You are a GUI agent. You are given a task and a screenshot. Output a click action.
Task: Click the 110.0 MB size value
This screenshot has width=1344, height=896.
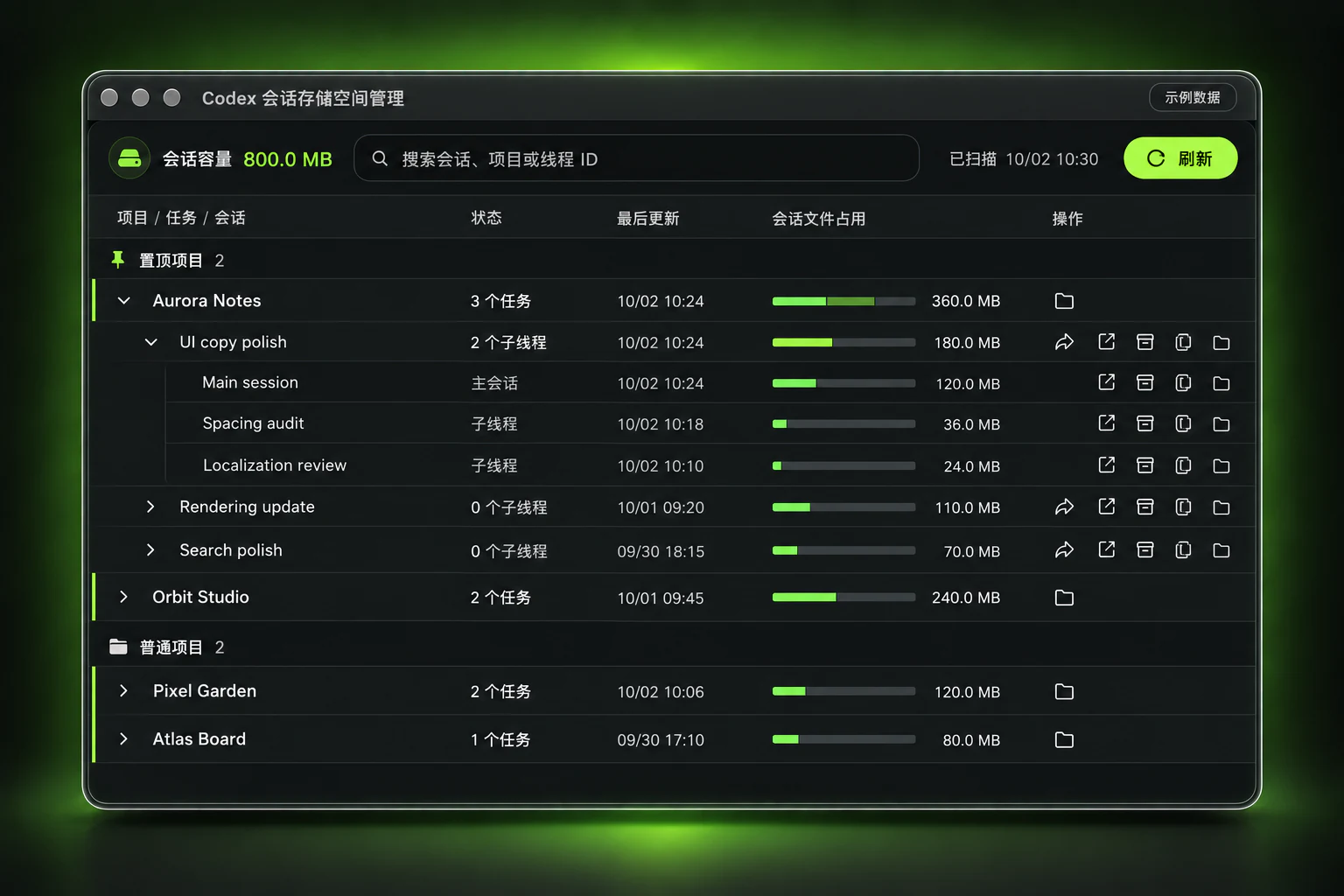[x=968, y=507]
